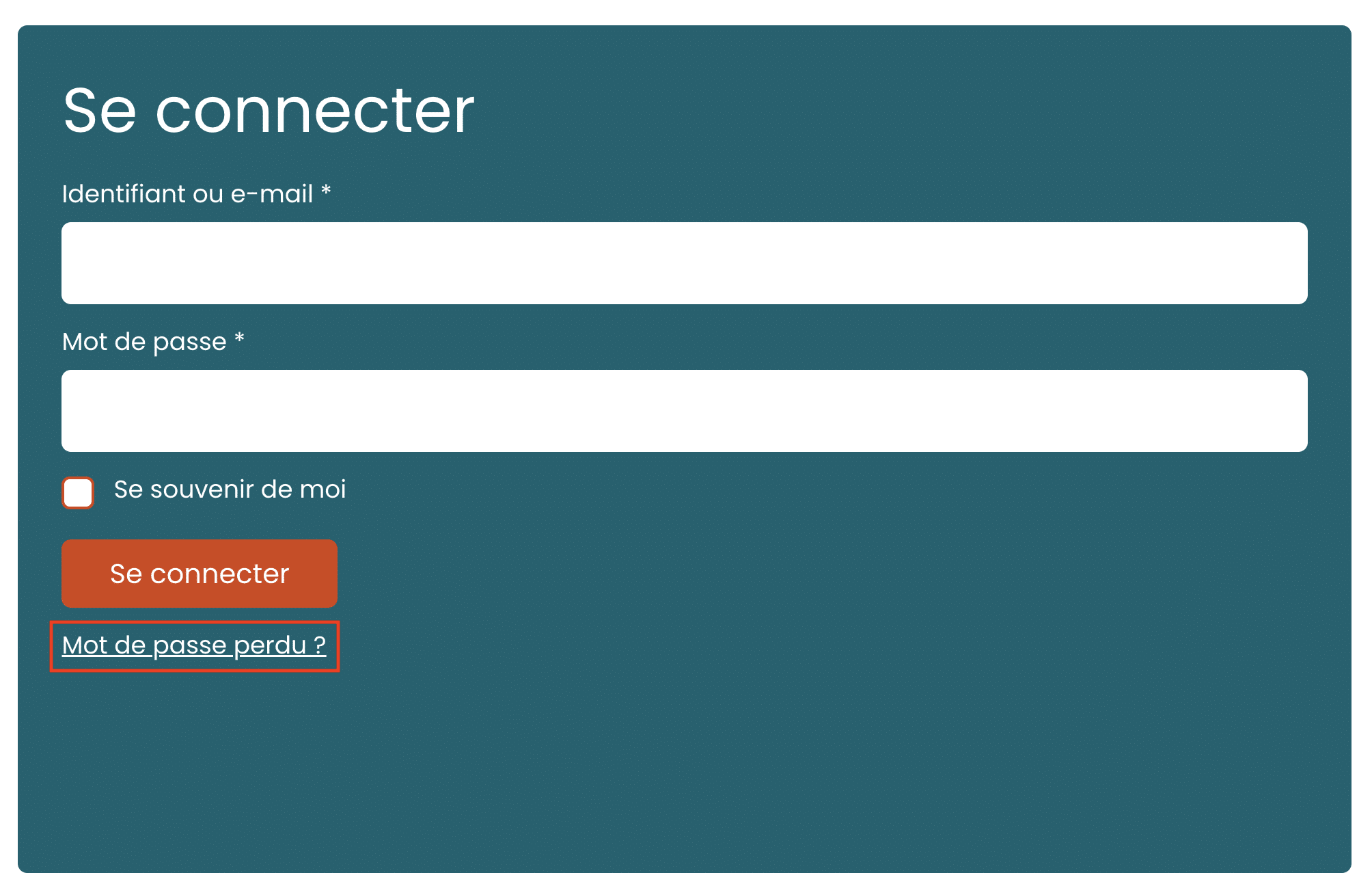Tick the "Se souvenir de moi" checkbox
Screen dimensions: 1372x886
coord(78,493)
